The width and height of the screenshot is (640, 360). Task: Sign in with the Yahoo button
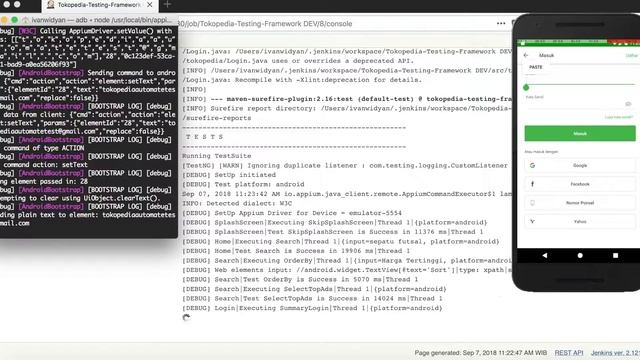point(580,222)
